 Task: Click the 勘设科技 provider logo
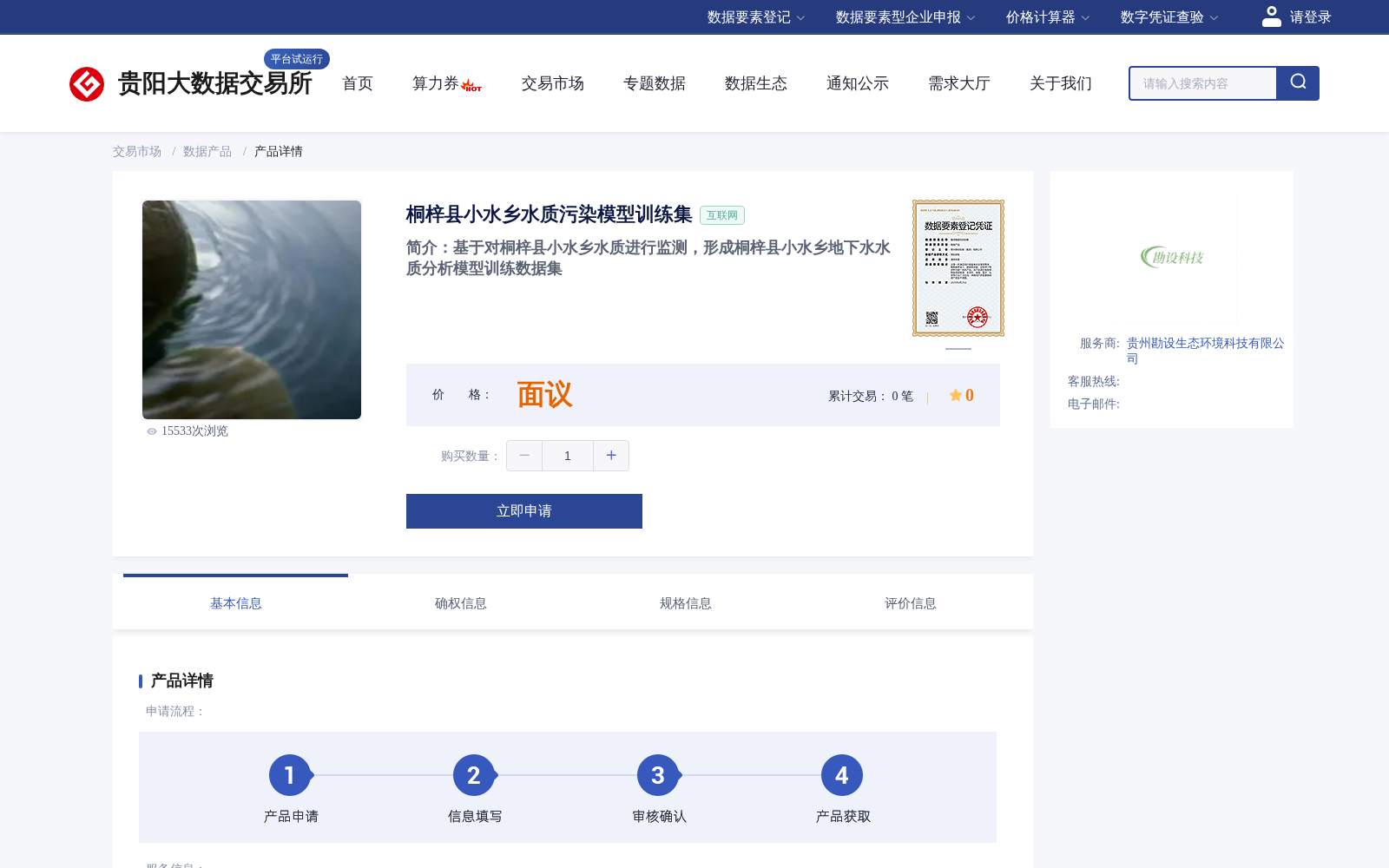coord(1172,257)
